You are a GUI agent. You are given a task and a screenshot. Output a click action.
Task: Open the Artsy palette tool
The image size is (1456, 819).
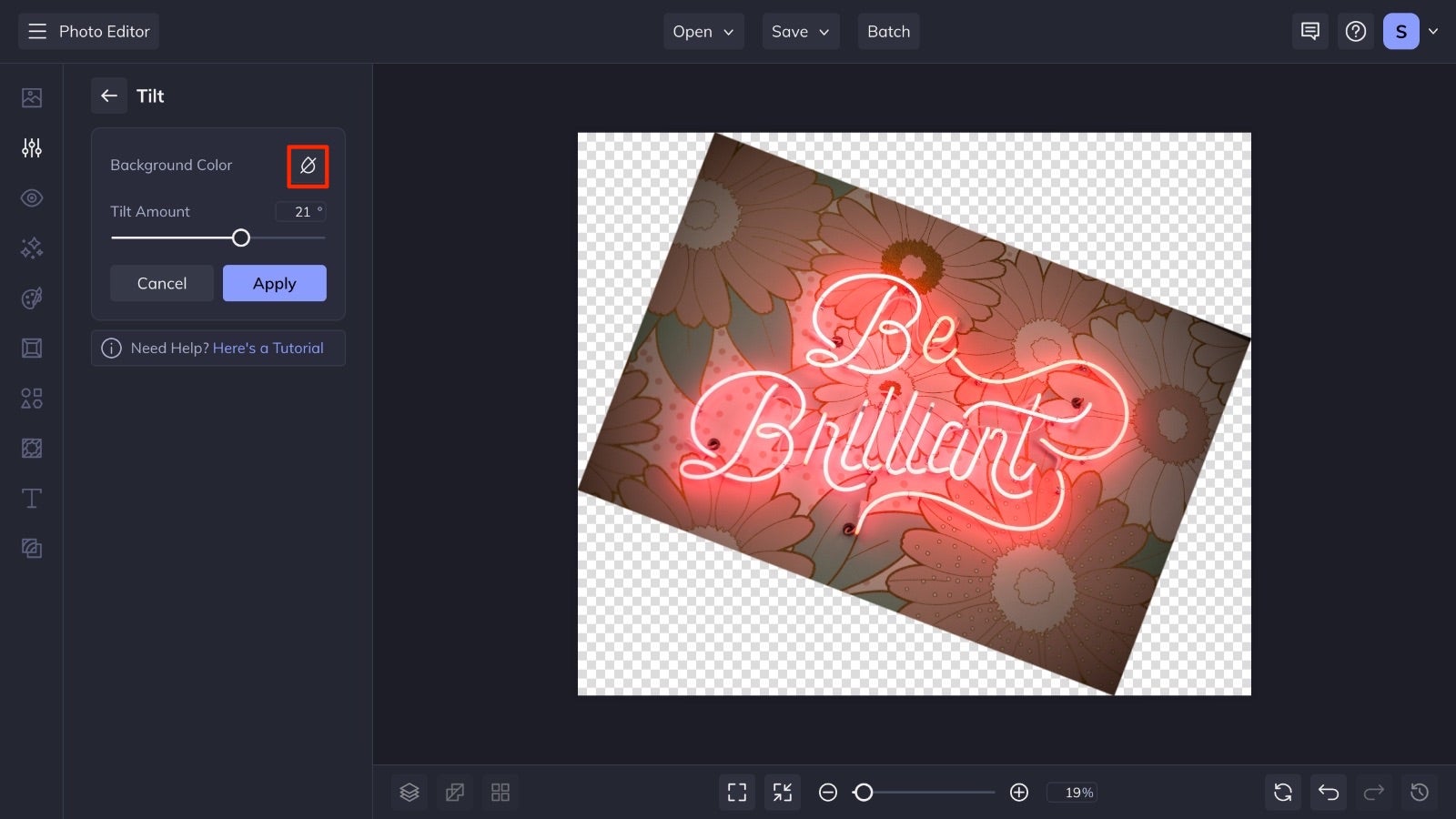tap(31, 298)
